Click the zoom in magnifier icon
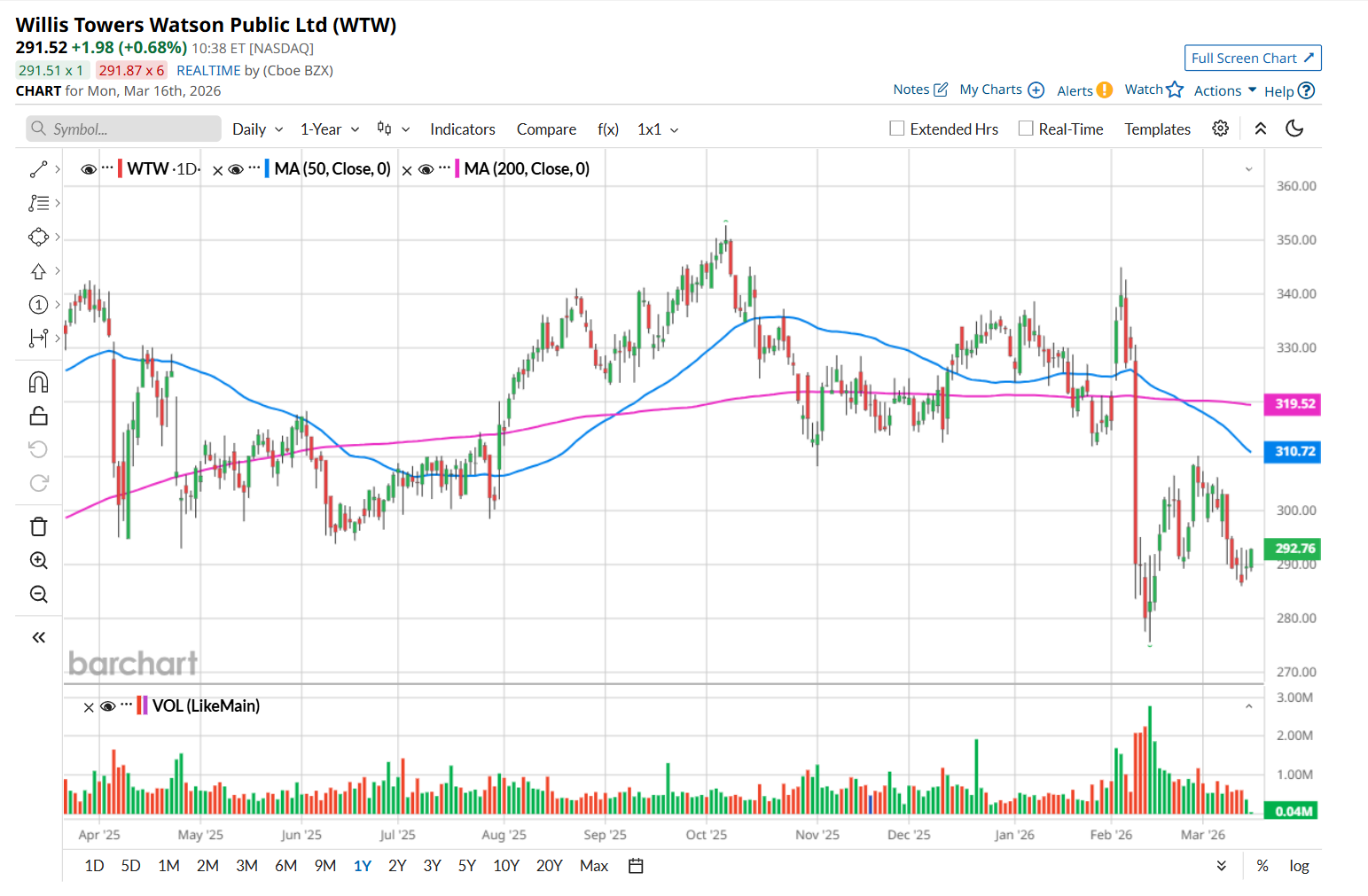 click(x=38, y=560)
